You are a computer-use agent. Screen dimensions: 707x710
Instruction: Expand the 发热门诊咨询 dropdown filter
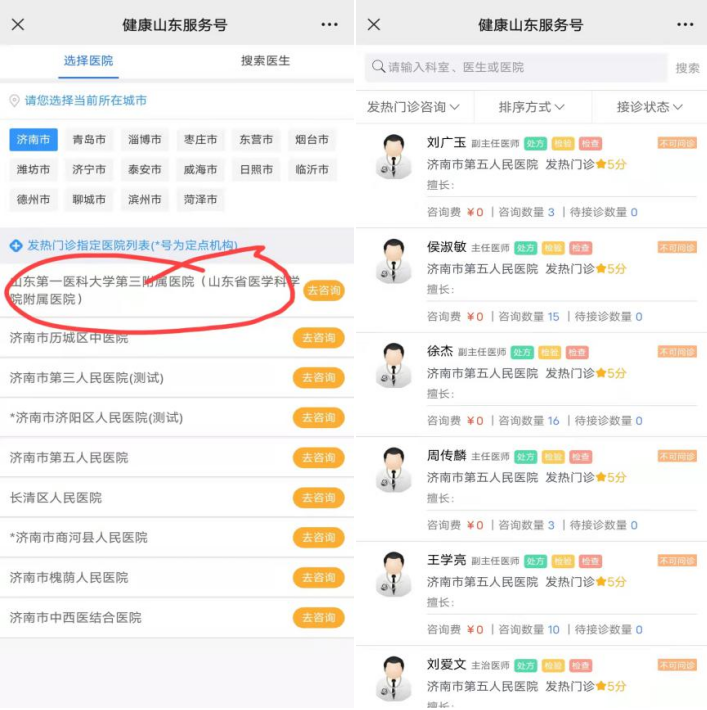pos(414,107)
